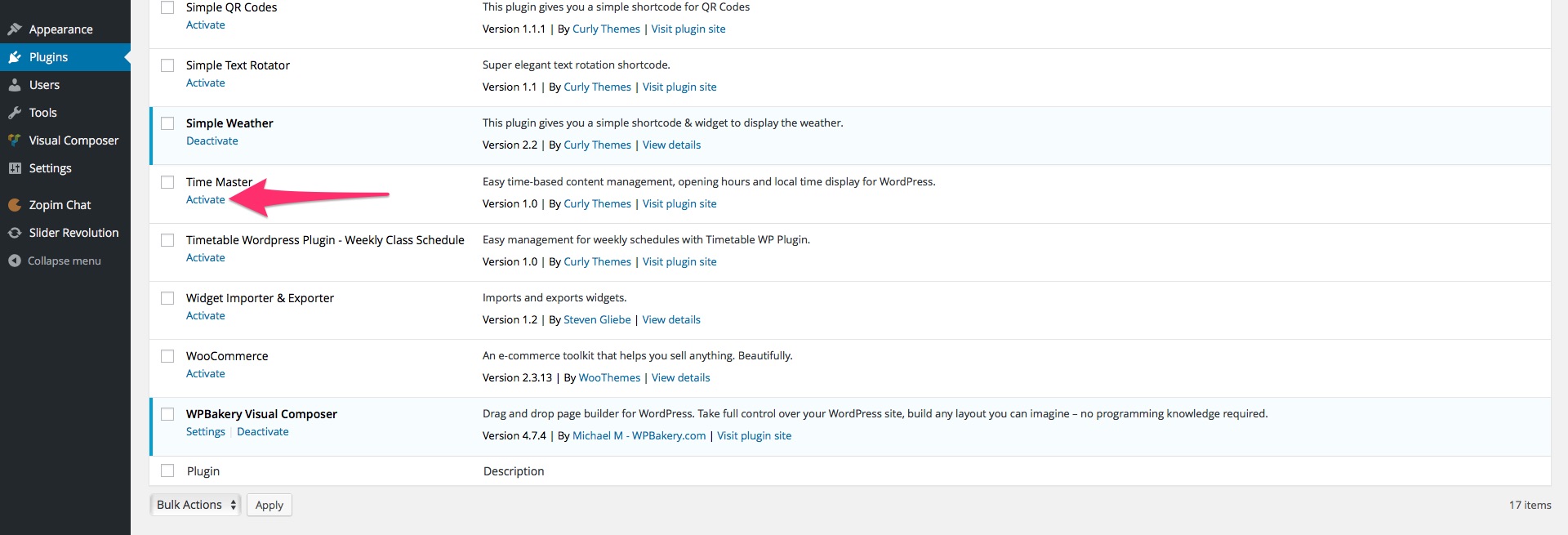Click the Slider Revolution refresh icon
Screen dimensions: 1568x535
click(15, 233)
